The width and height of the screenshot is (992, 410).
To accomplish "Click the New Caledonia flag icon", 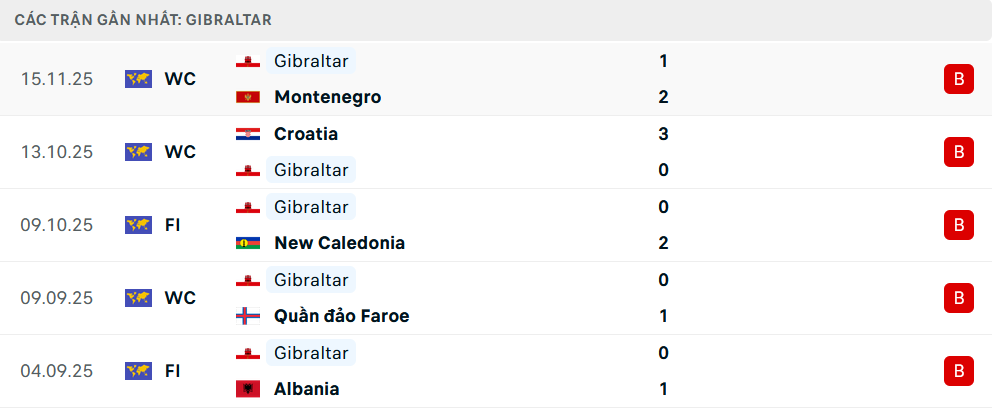I will coord(247,243).
